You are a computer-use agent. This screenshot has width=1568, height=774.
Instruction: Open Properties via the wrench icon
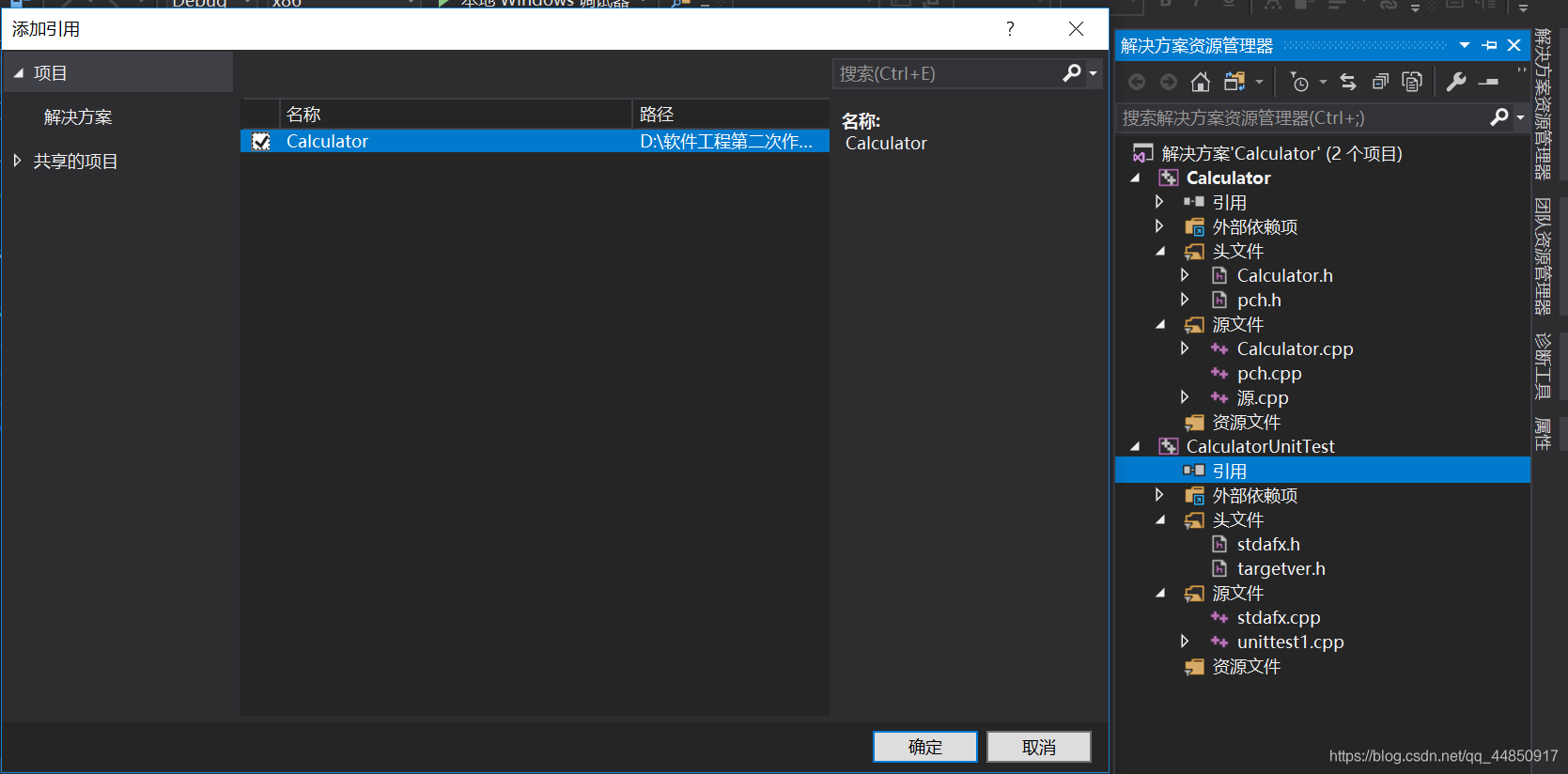pyautogui.click(x=1456, y=83)
